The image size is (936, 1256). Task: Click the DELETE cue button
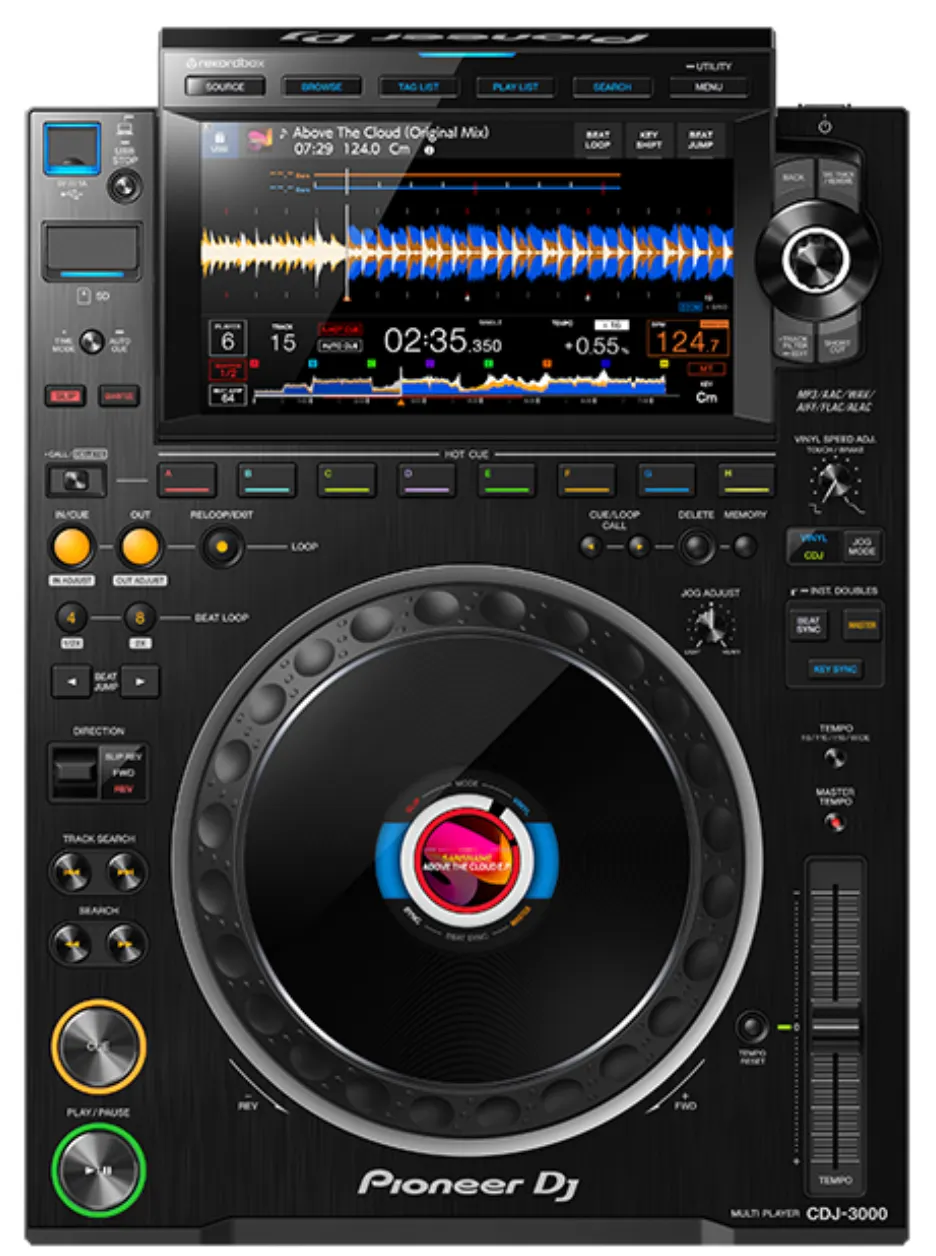696,546
